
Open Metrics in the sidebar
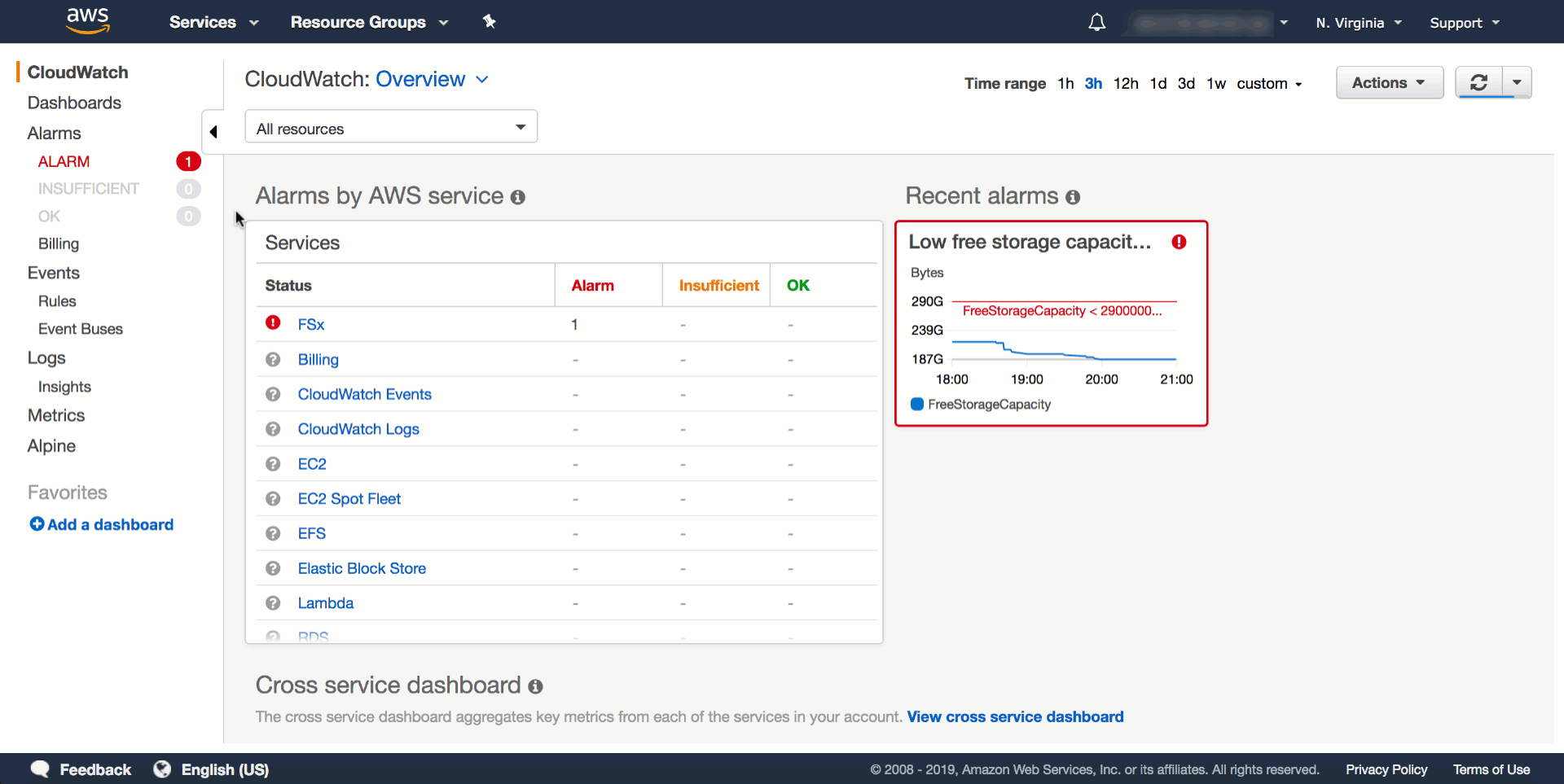click(x=56, y=416)
